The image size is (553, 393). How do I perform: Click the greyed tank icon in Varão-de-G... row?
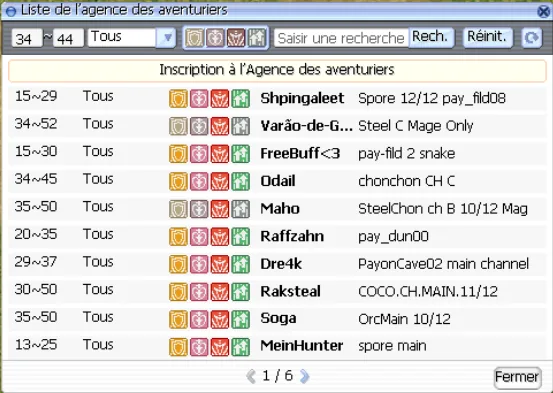178,126
